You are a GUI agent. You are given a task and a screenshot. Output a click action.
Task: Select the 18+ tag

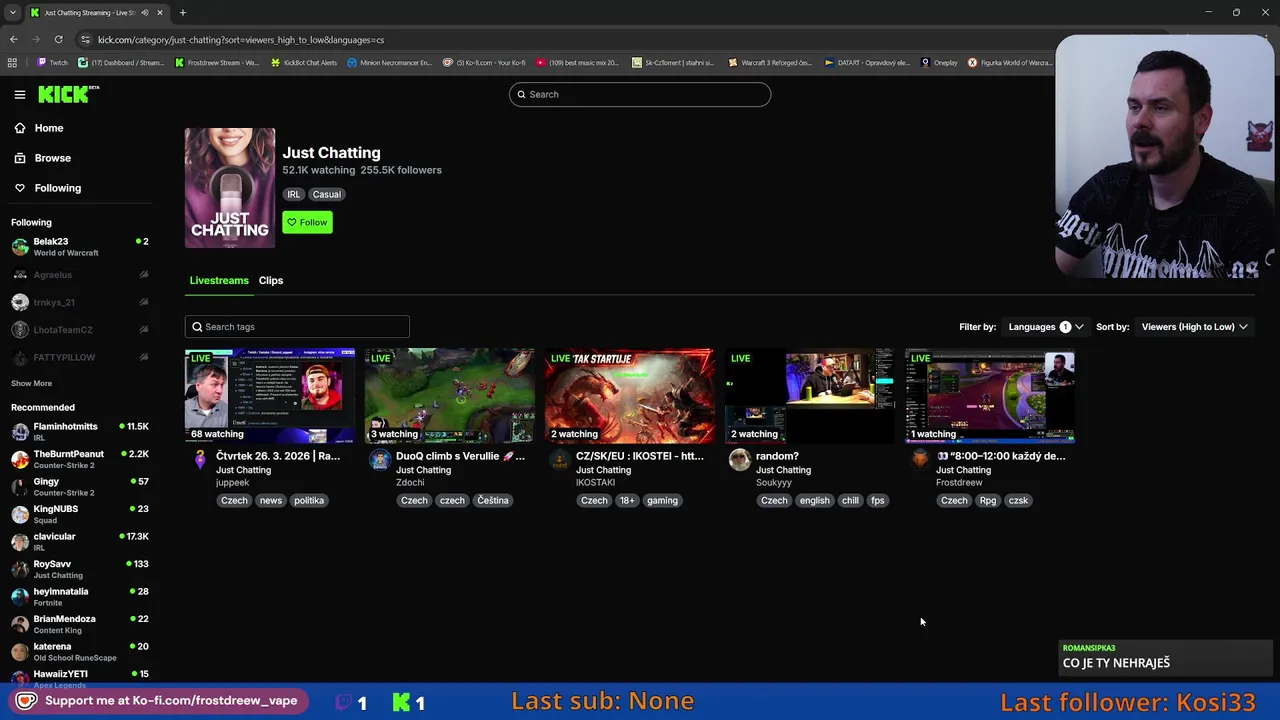pos(626,500)
